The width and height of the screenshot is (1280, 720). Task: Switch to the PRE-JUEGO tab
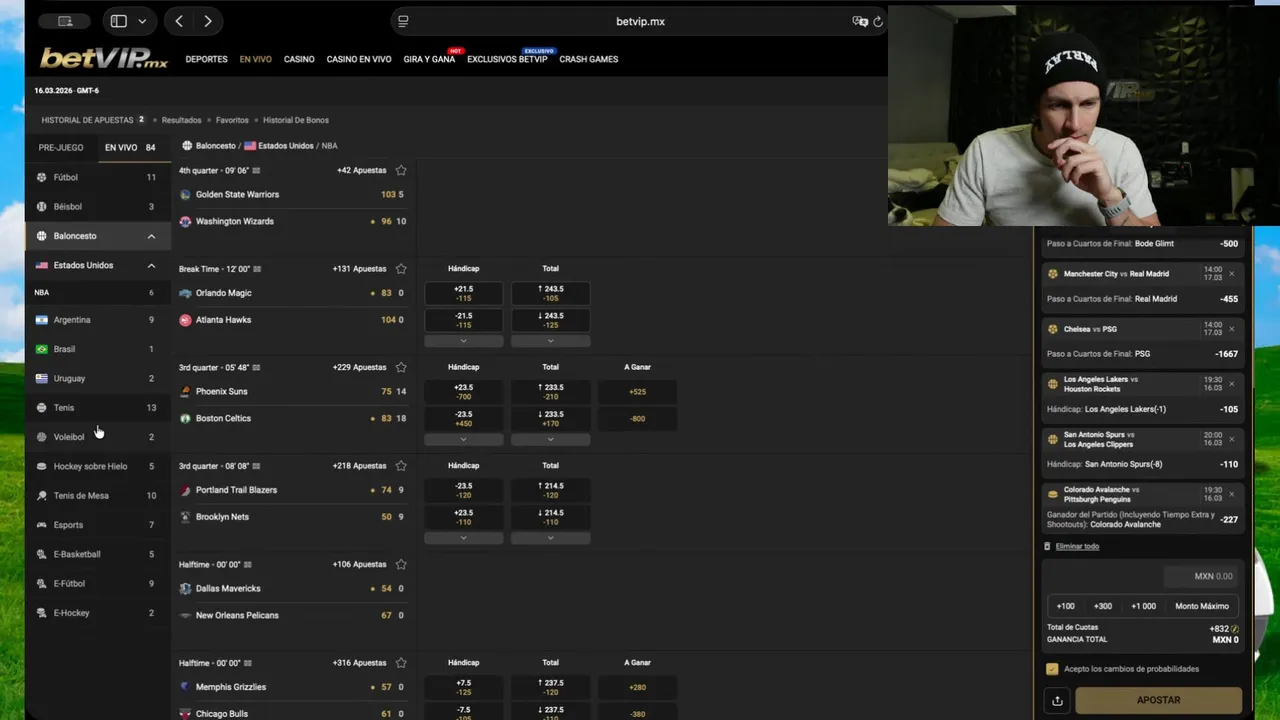pos(61,147)
